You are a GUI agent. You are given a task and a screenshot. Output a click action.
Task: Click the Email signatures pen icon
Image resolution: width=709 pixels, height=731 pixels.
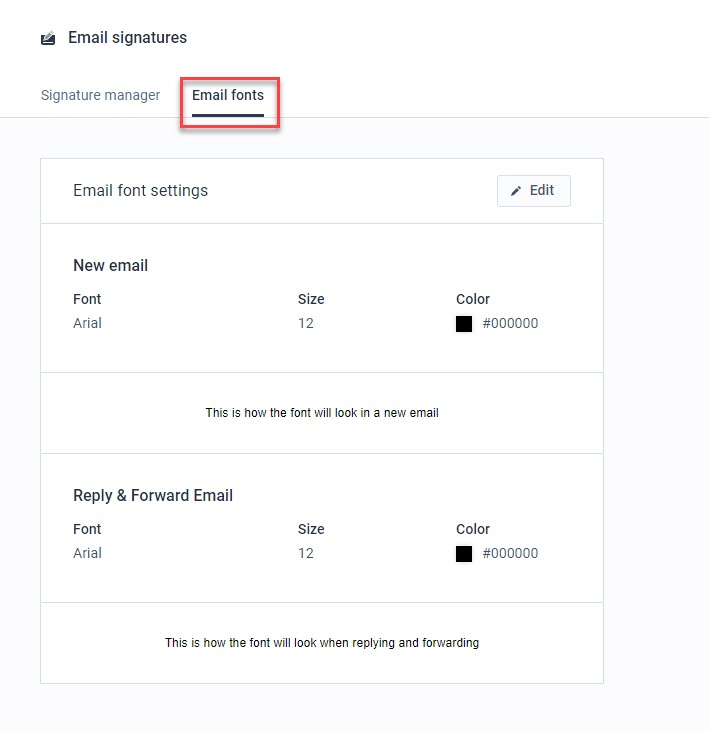click(x=48, y=38)
